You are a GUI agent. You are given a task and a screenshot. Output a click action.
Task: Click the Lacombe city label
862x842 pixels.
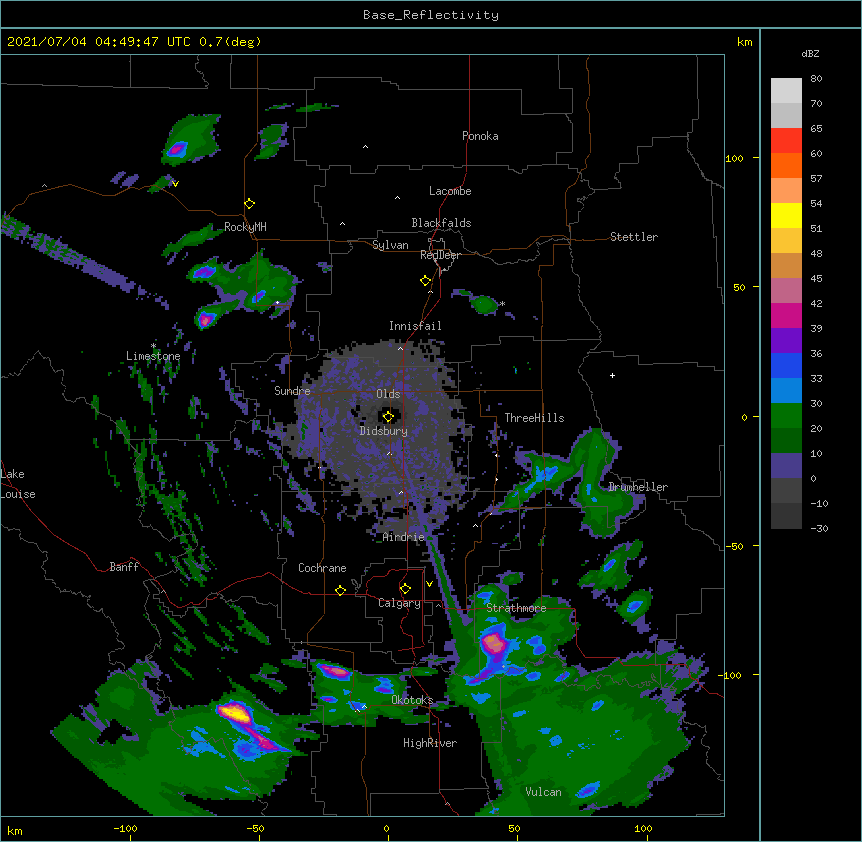pos(450,191)
